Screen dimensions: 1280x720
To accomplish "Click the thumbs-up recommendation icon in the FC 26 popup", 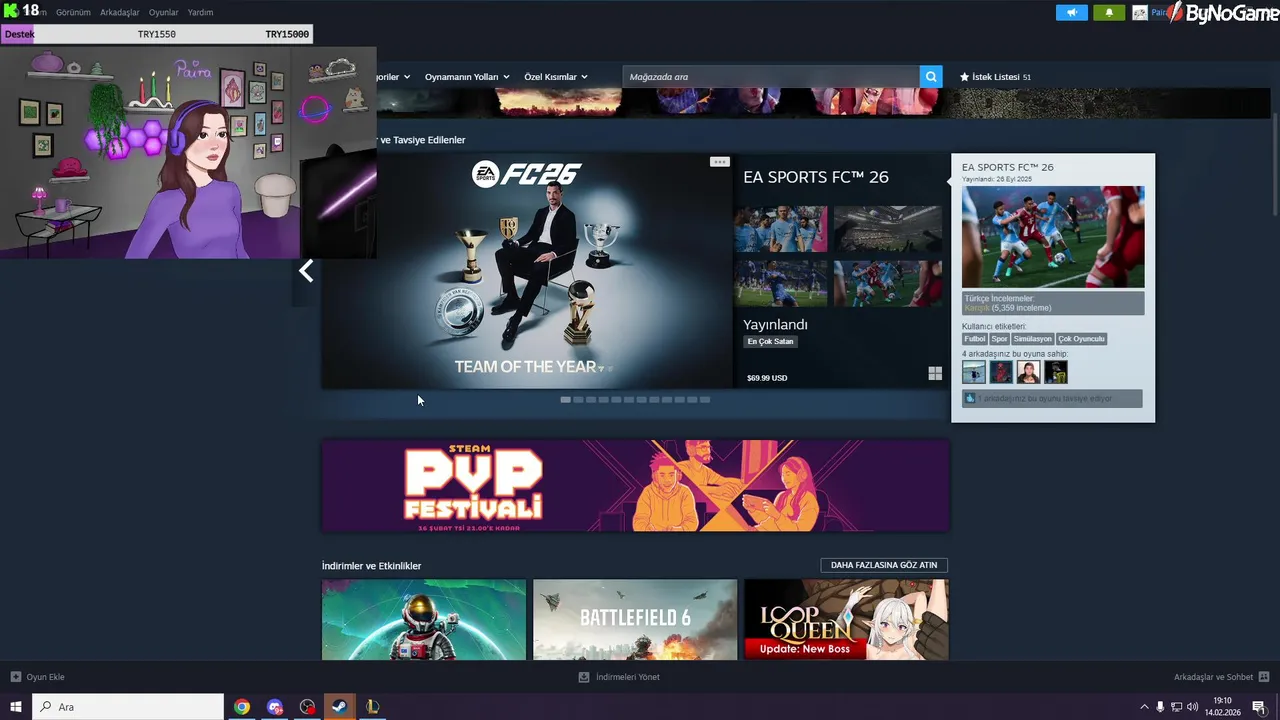I will tap(970, 398).
